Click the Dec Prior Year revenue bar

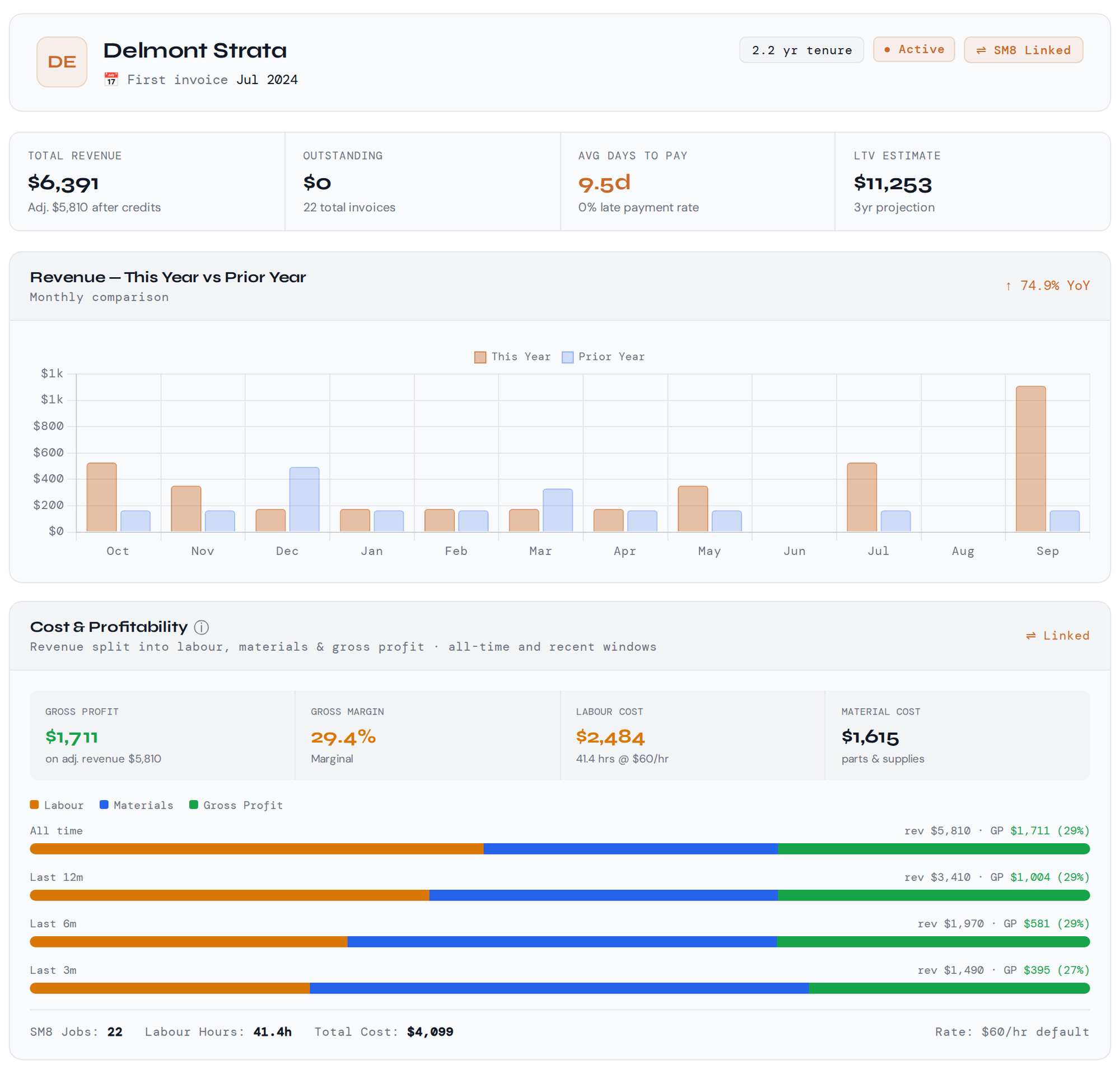(305, 500)
